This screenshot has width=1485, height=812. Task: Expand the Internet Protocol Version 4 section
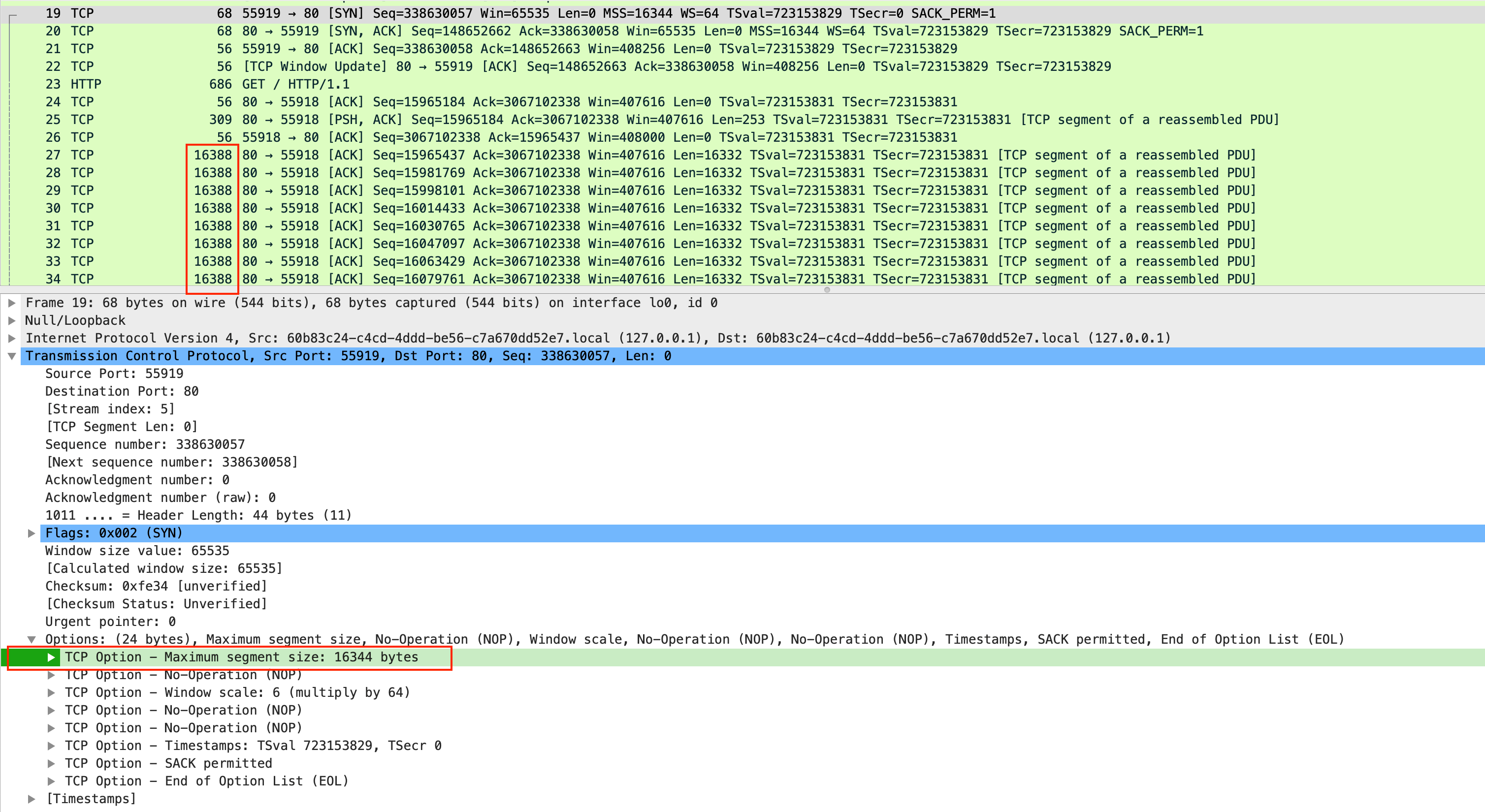pyautogui.click(x=11, y=338)
